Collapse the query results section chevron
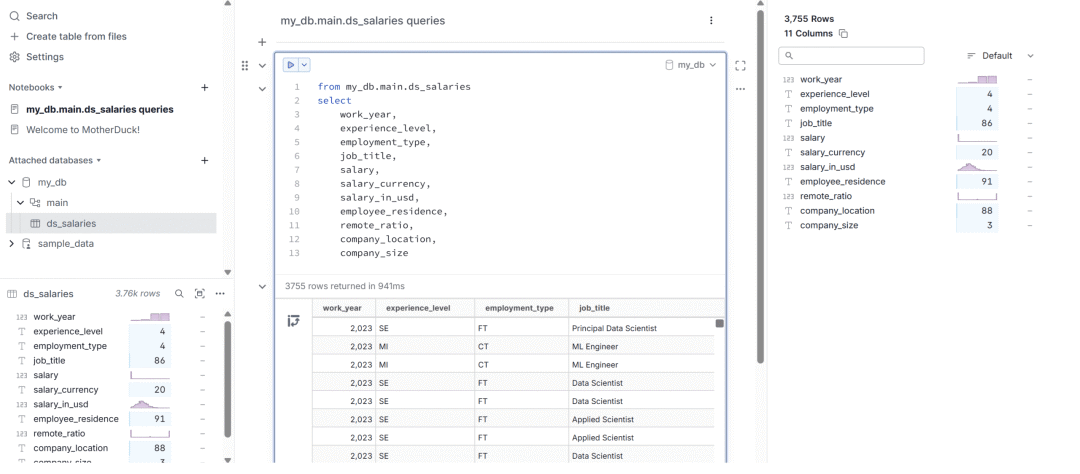The width and height of the screenshot is (1080, 474). point(262,287)
